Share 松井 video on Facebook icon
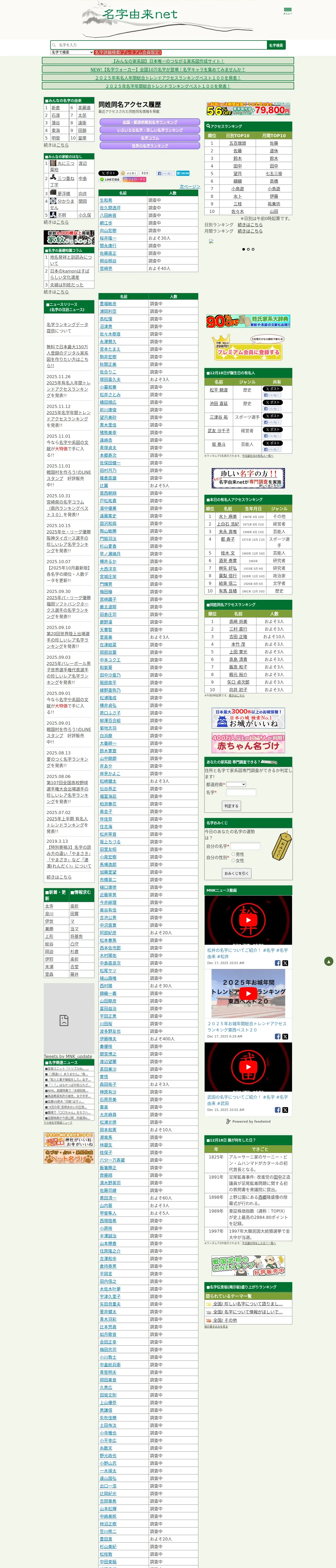This screenshot has width=336, height=1568. pyautogui.click(x=277, y=963)
